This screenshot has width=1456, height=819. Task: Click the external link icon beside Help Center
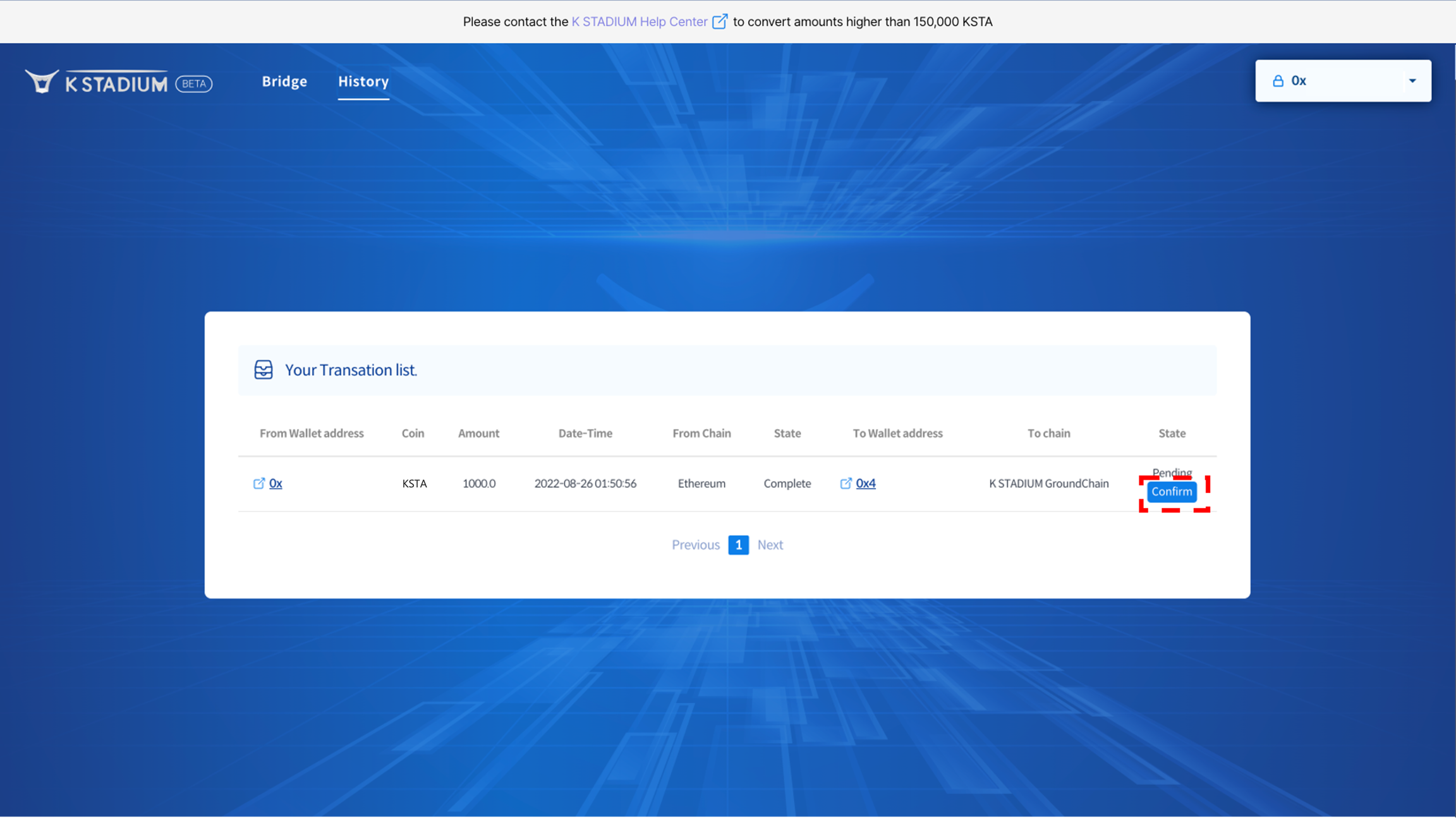[719, 21]
